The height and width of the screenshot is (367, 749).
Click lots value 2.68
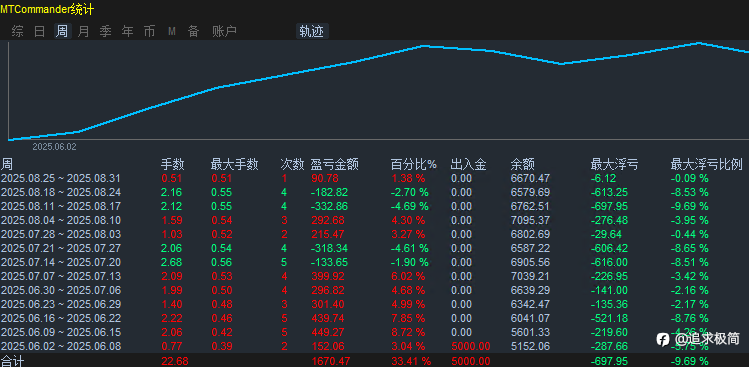point(171,262)
